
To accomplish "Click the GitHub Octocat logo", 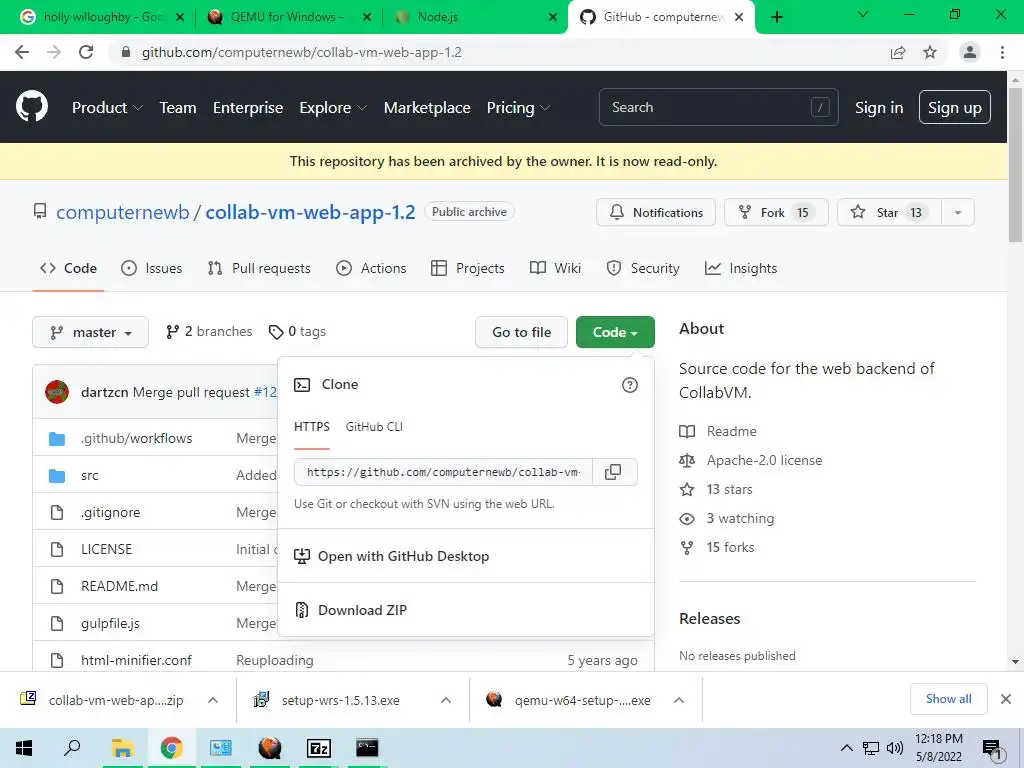I will [32, 107].
